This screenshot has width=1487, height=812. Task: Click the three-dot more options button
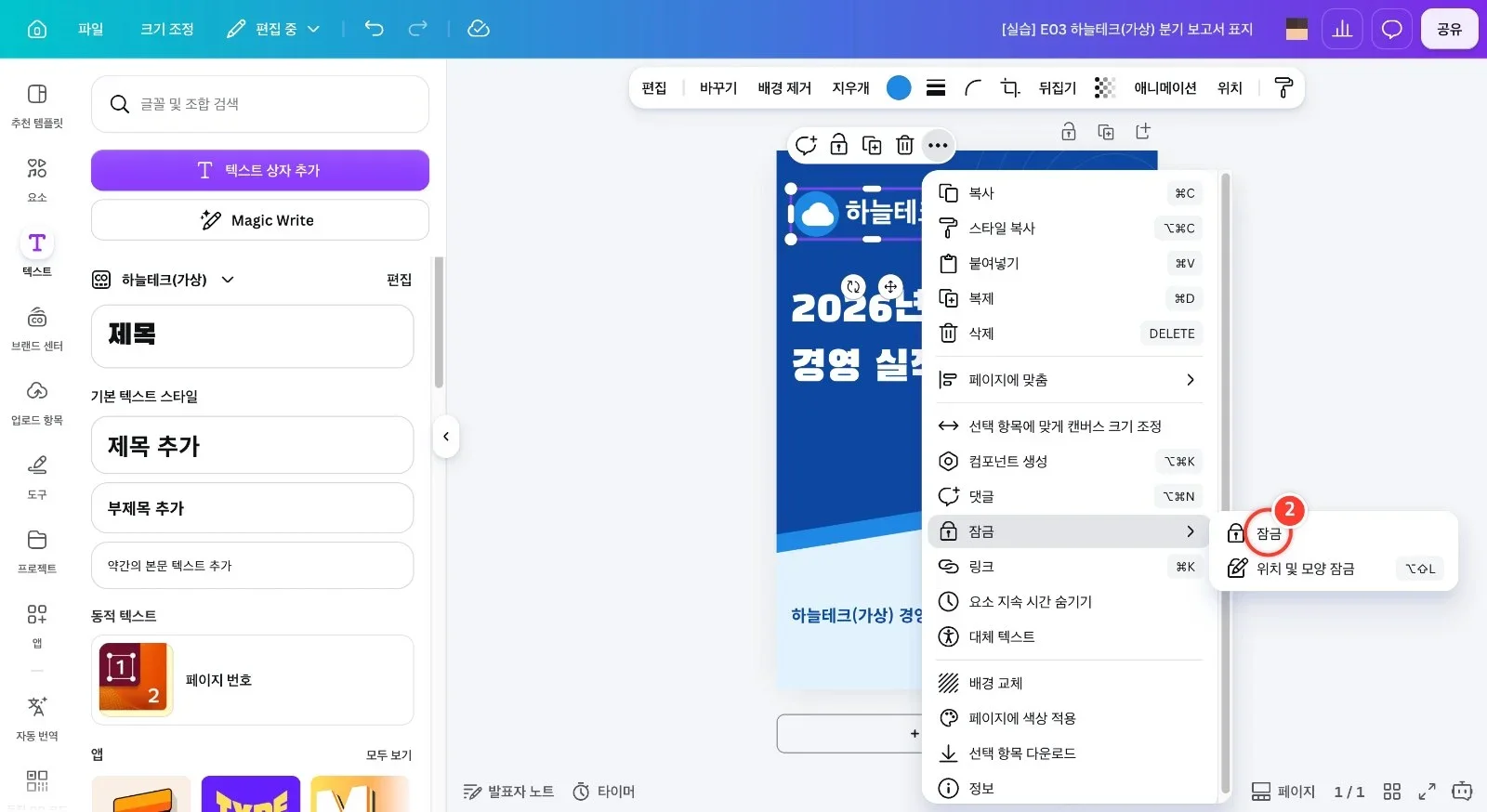(x=938, y=145)
